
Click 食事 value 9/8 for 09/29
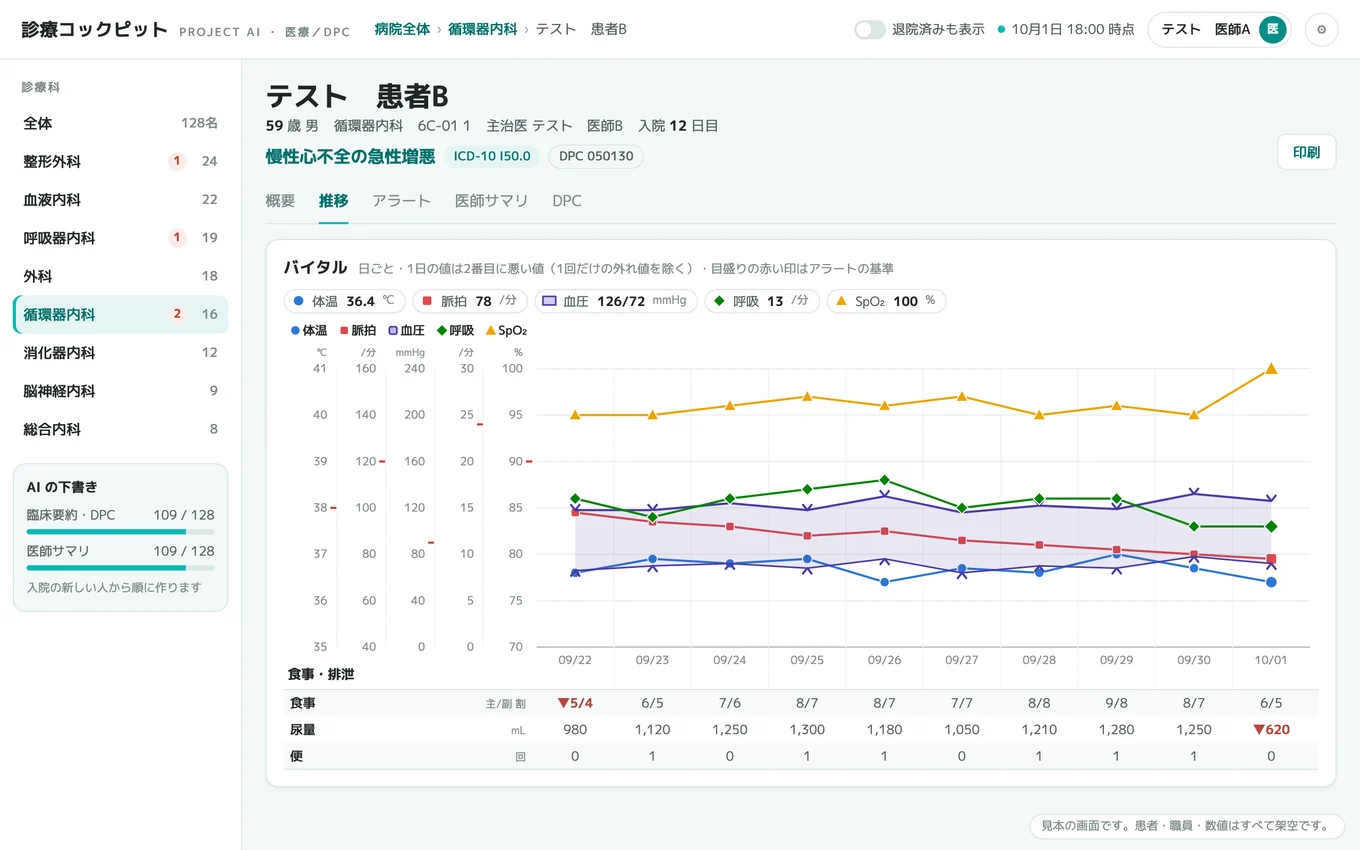coord(1116,703)
